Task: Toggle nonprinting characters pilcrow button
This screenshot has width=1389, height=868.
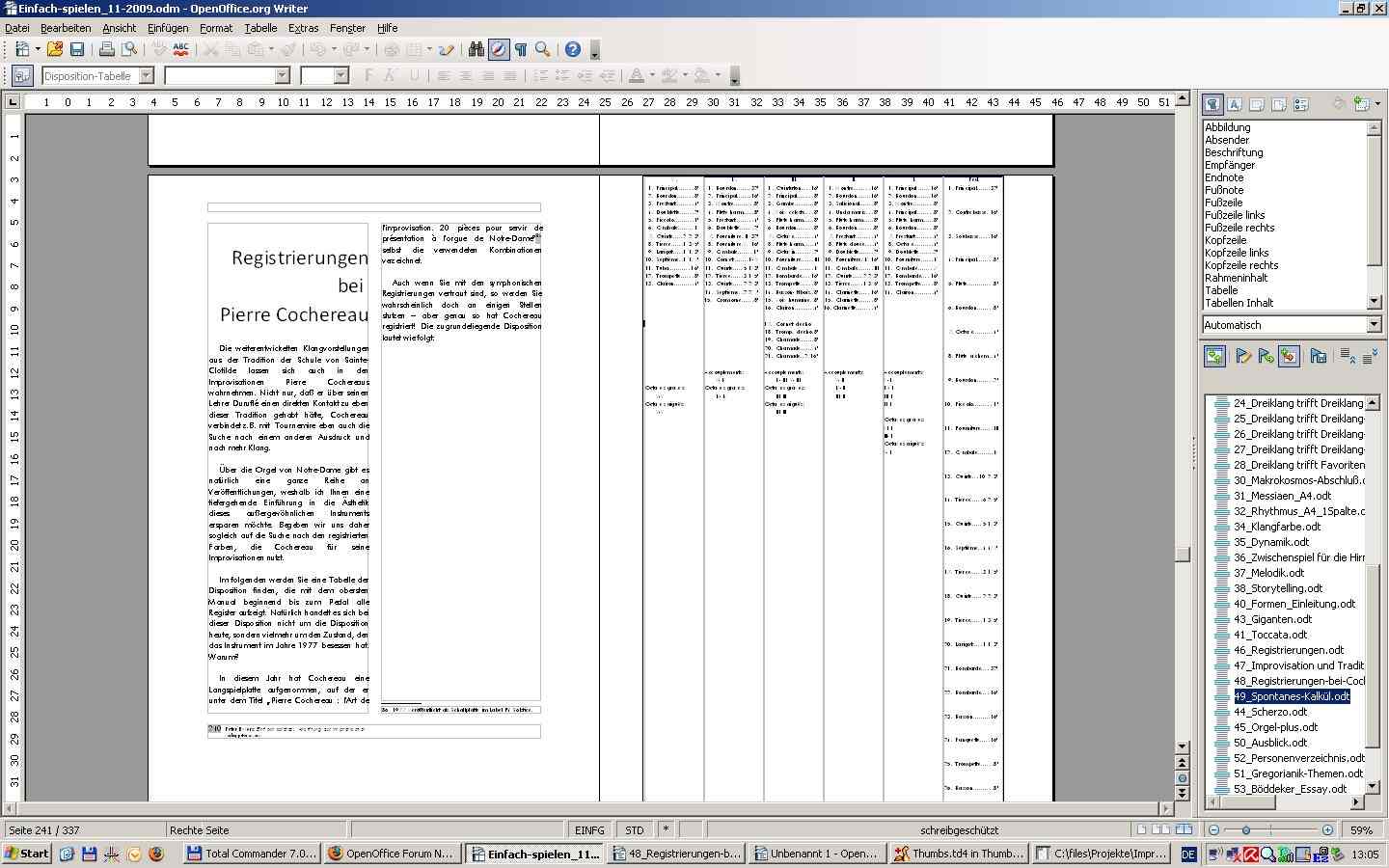Action: [x=521, y=49]
